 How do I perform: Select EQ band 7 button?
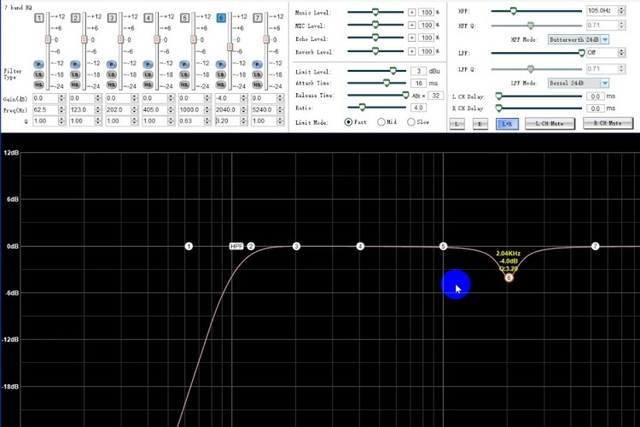[257, 18]
